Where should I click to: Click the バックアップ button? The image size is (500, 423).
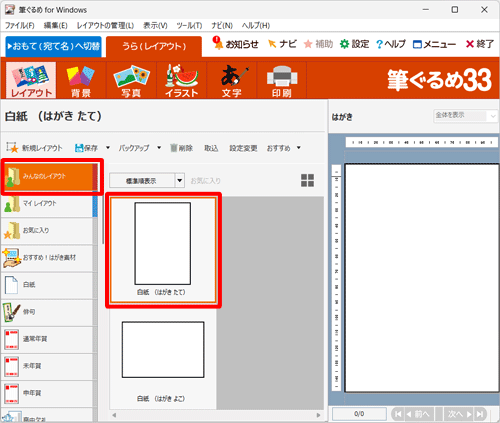134,148
